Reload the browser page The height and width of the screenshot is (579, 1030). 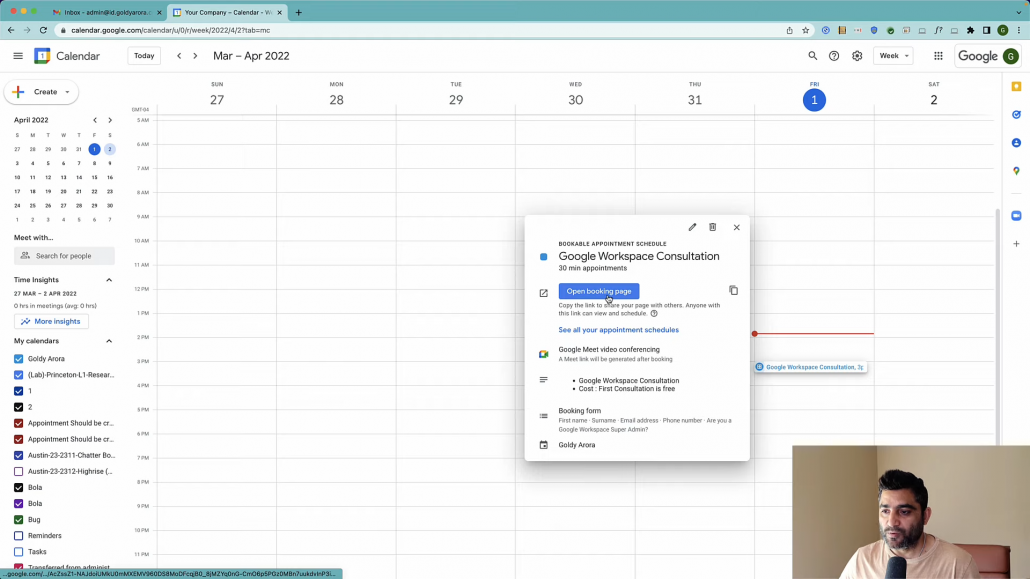tap(43, 30)
